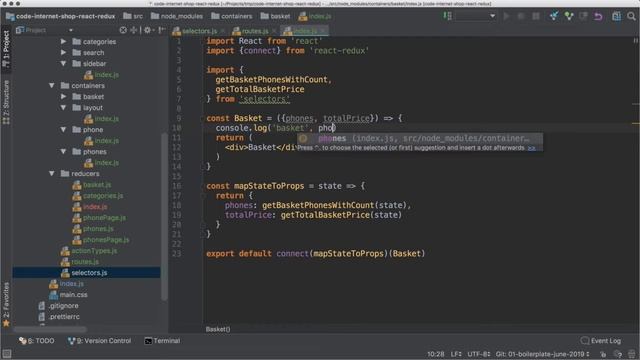640x360 pixels.
Task: Collapse the phone folder arrow
Action: 63,130
